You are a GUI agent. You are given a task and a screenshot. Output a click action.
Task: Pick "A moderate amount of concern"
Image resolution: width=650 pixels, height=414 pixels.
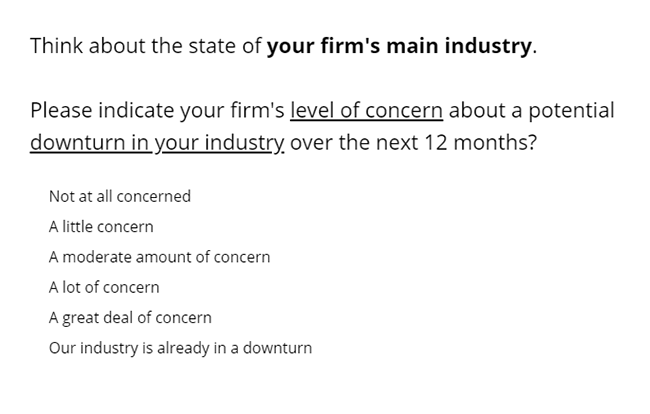[x=160, y=257]
